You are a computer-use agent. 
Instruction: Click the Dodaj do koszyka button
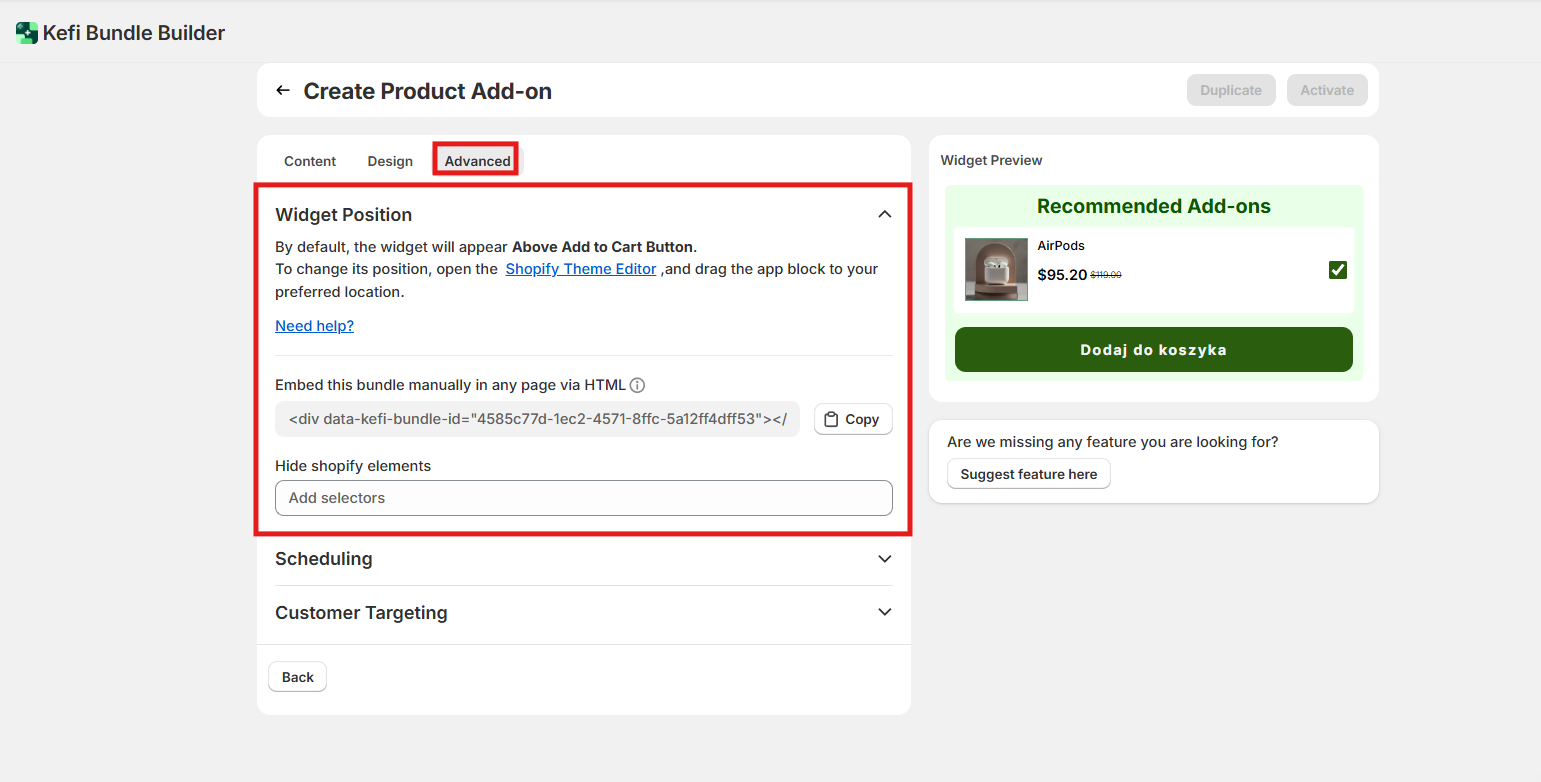tap(1153, 350)
